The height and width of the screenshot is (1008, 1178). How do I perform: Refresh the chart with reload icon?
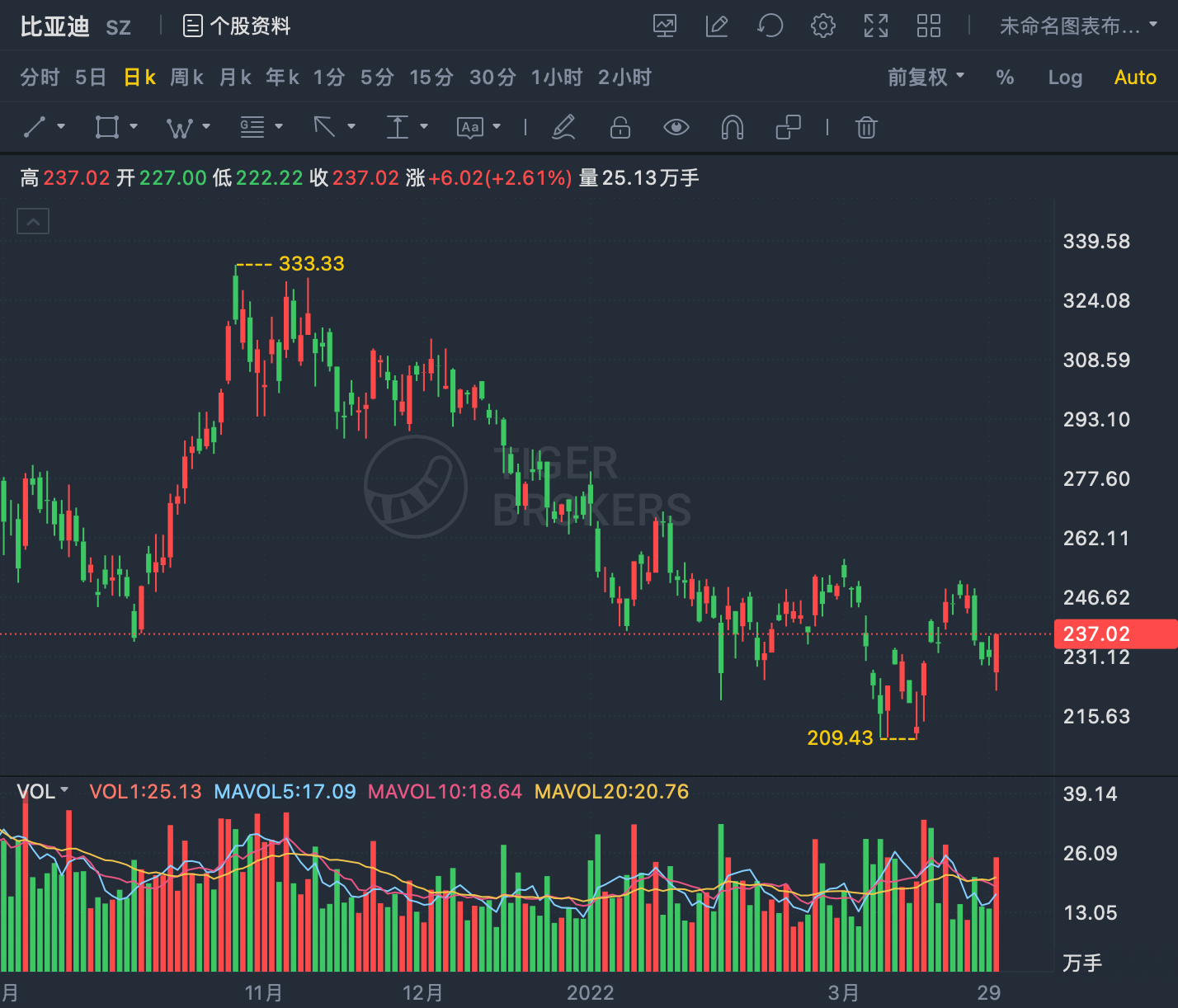[x=770, y=26]
